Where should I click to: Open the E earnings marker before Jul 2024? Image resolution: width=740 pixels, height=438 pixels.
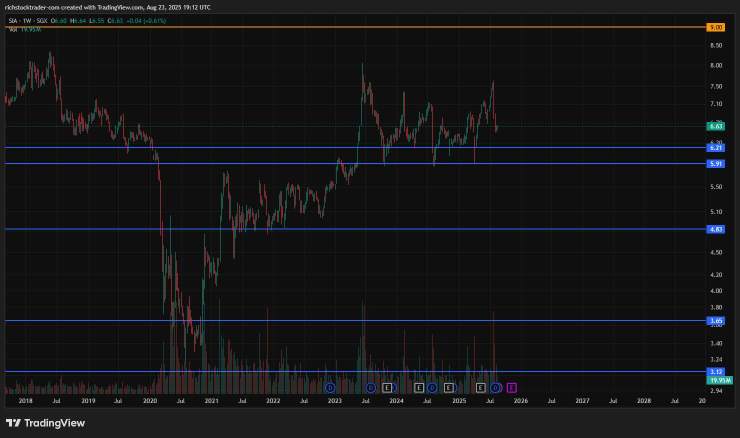pyautogui.click(x=419, y=388)
